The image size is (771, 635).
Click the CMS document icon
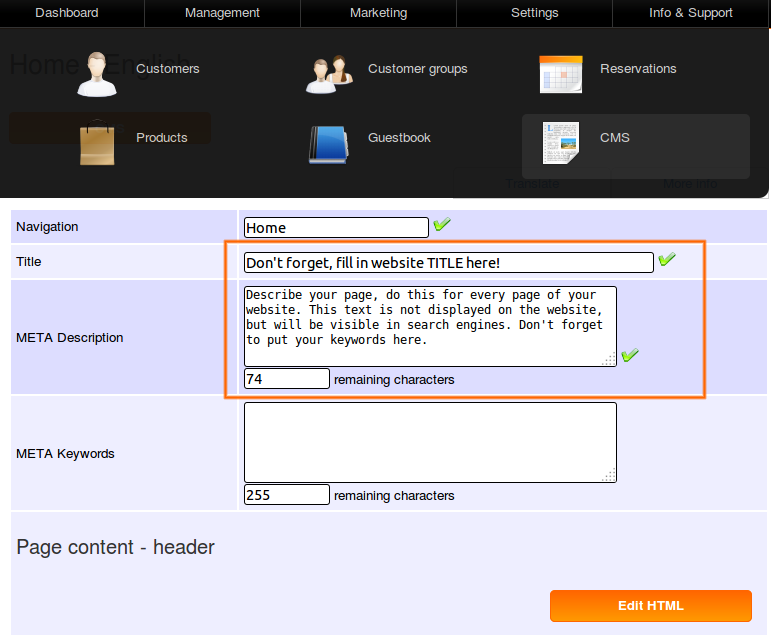(x=560, y=143)
